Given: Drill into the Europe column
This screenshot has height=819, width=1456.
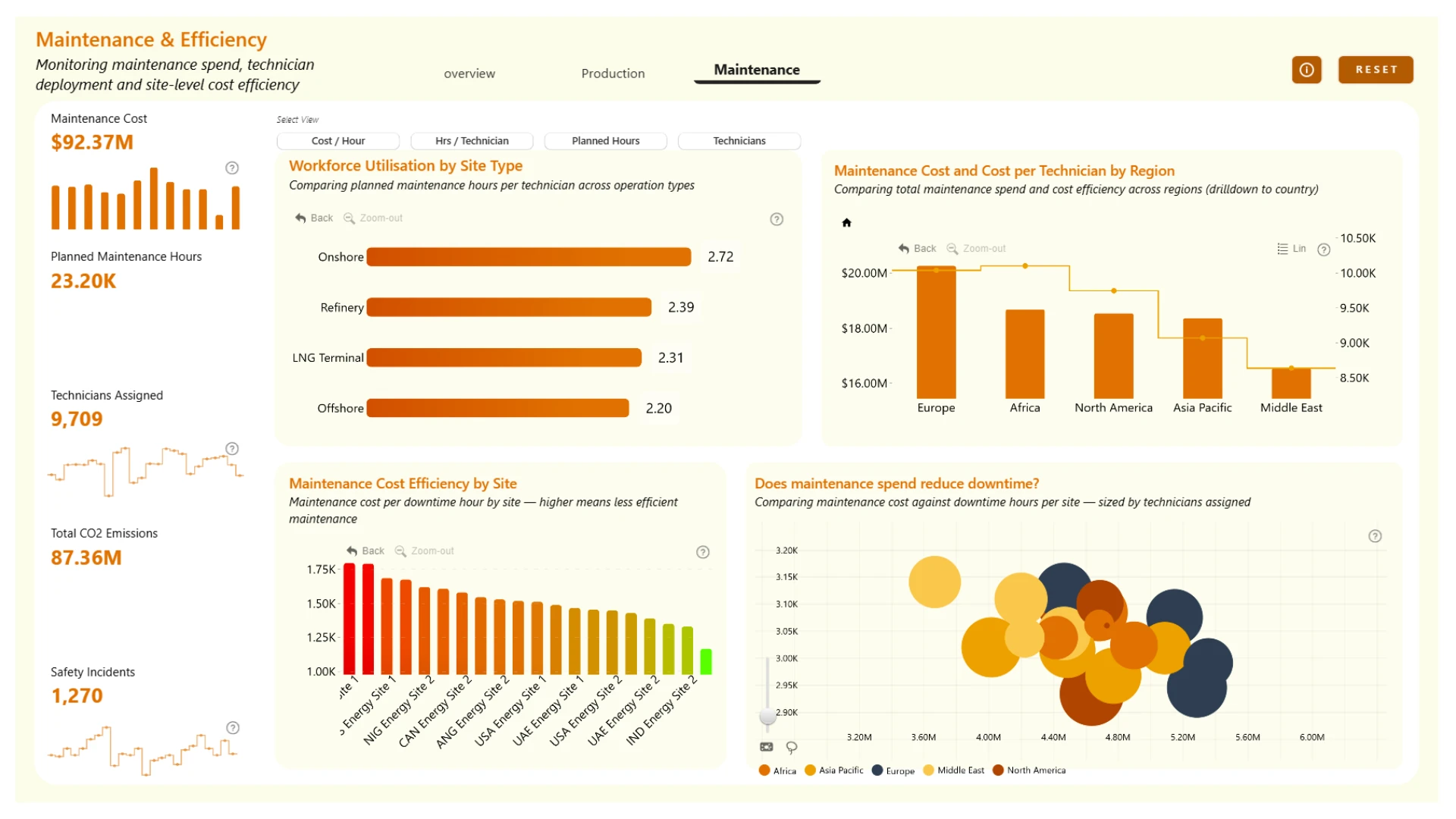Looking at the screenshot, I should pos(936,332).
